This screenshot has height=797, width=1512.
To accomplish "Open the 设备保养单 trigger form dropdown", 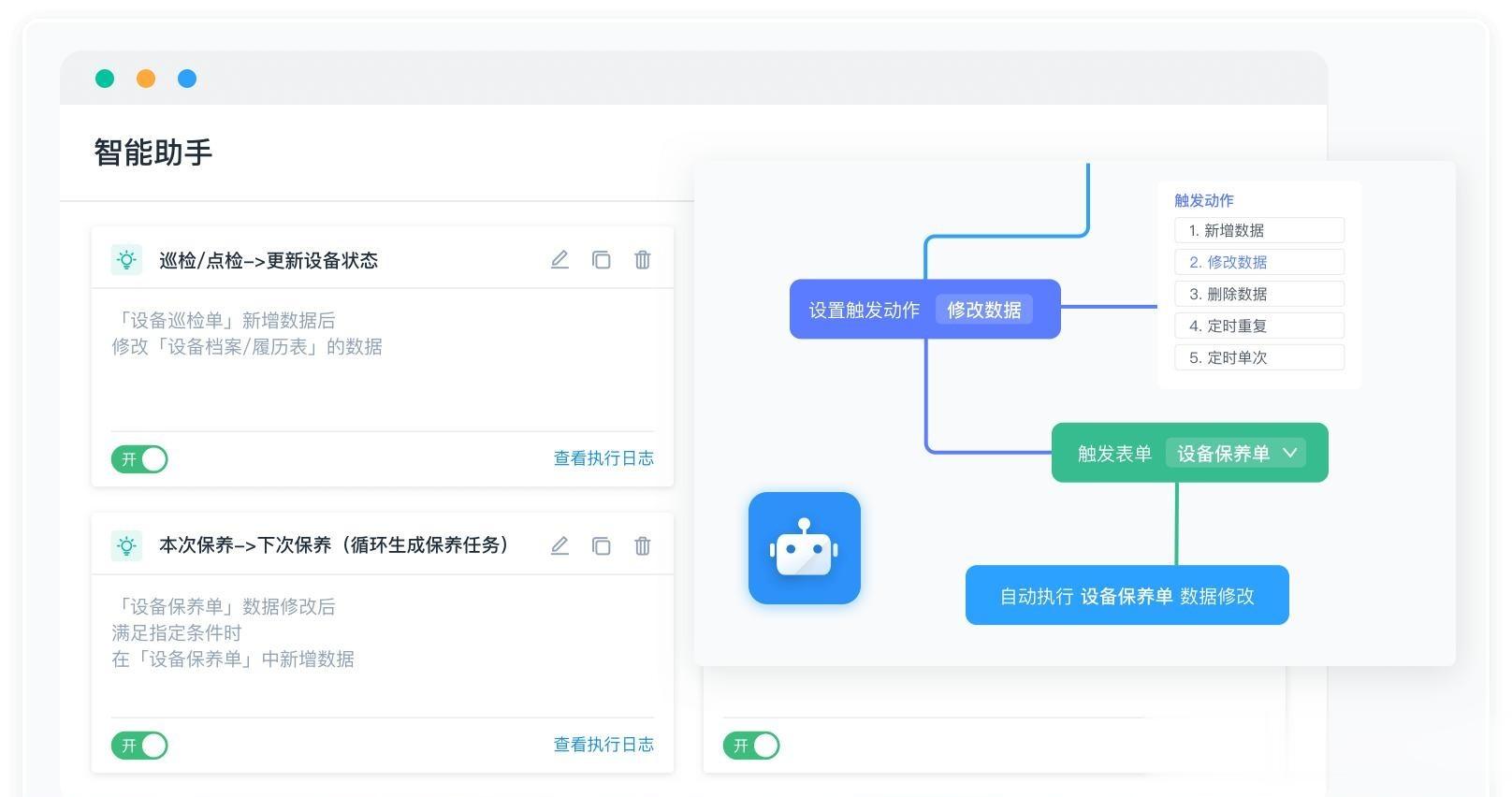I will (1238, 454).
